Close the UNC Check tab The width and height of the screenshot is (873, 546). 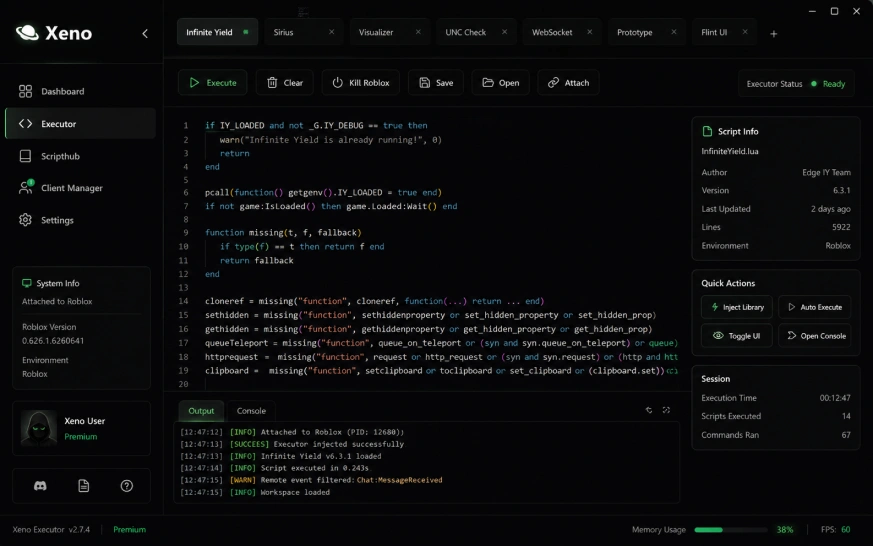(x=504, y=32)
